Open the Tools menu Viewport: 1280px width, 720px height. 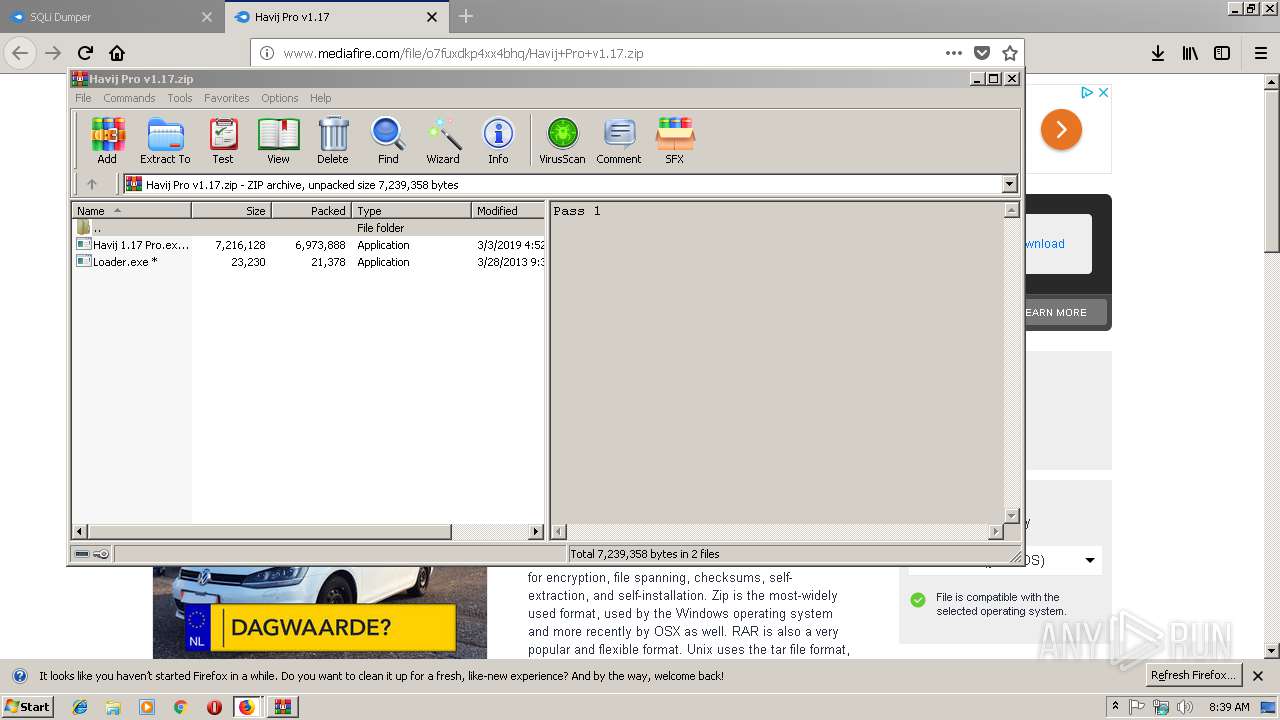tap(180, 98)
